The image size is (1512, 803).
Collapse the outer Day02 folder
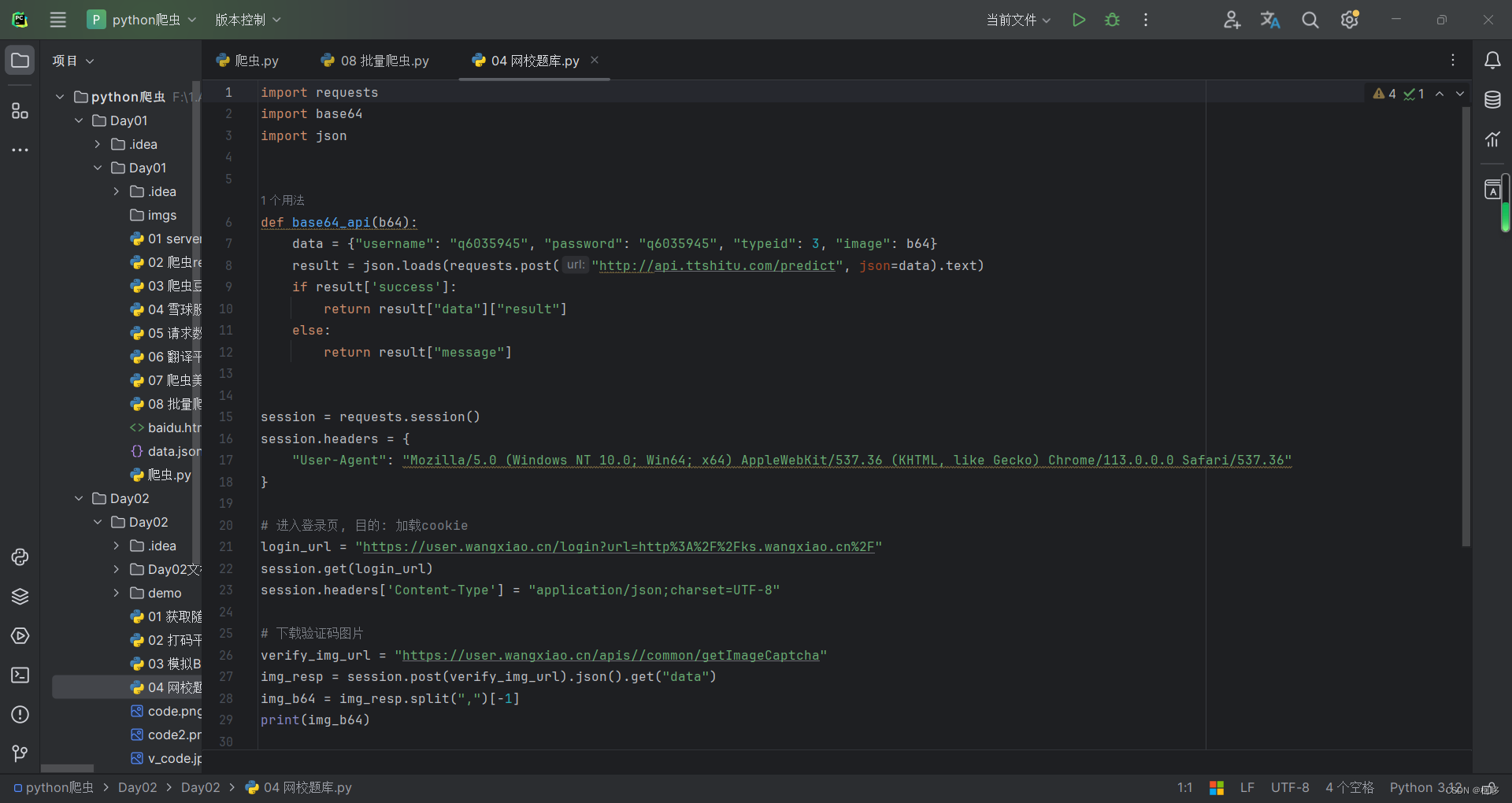pyautogui.click(x=79, y=498)
